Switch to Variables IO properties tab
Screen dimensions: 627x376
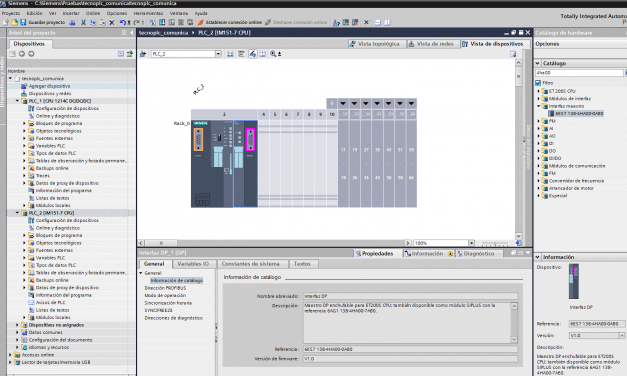coord(193,264)
